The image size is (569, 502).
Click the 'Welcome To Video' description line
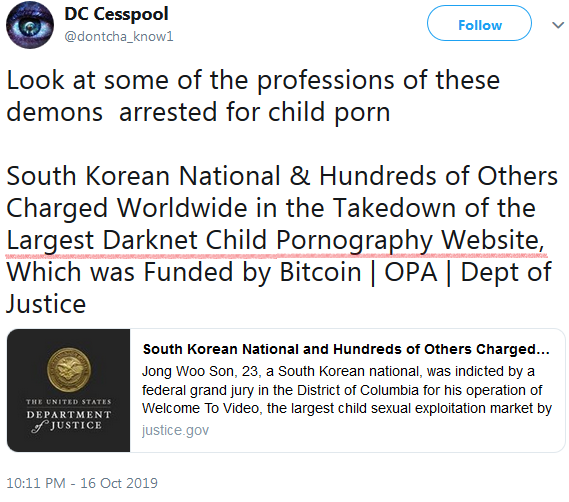[x=347, y=409]
